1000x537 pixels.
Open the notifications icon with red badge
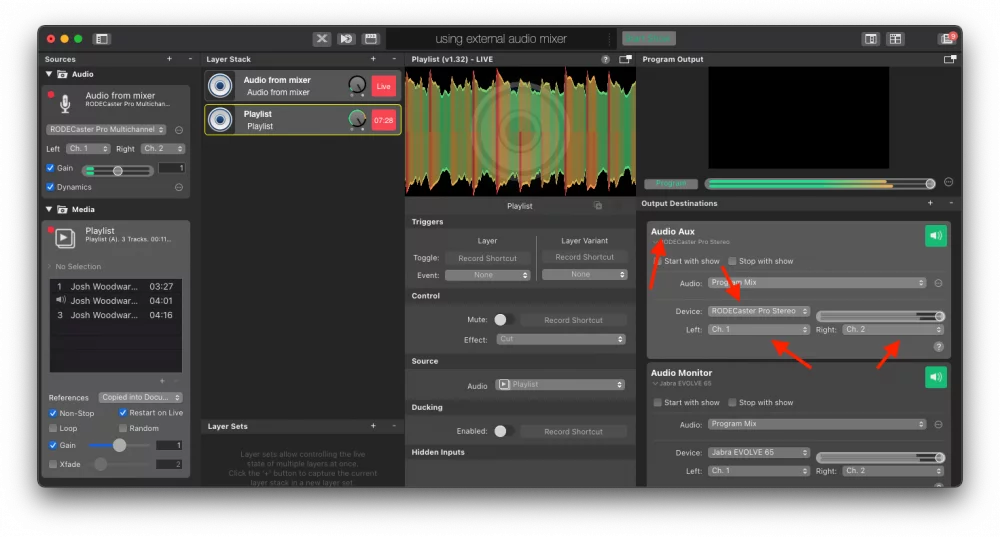(948, 38)
